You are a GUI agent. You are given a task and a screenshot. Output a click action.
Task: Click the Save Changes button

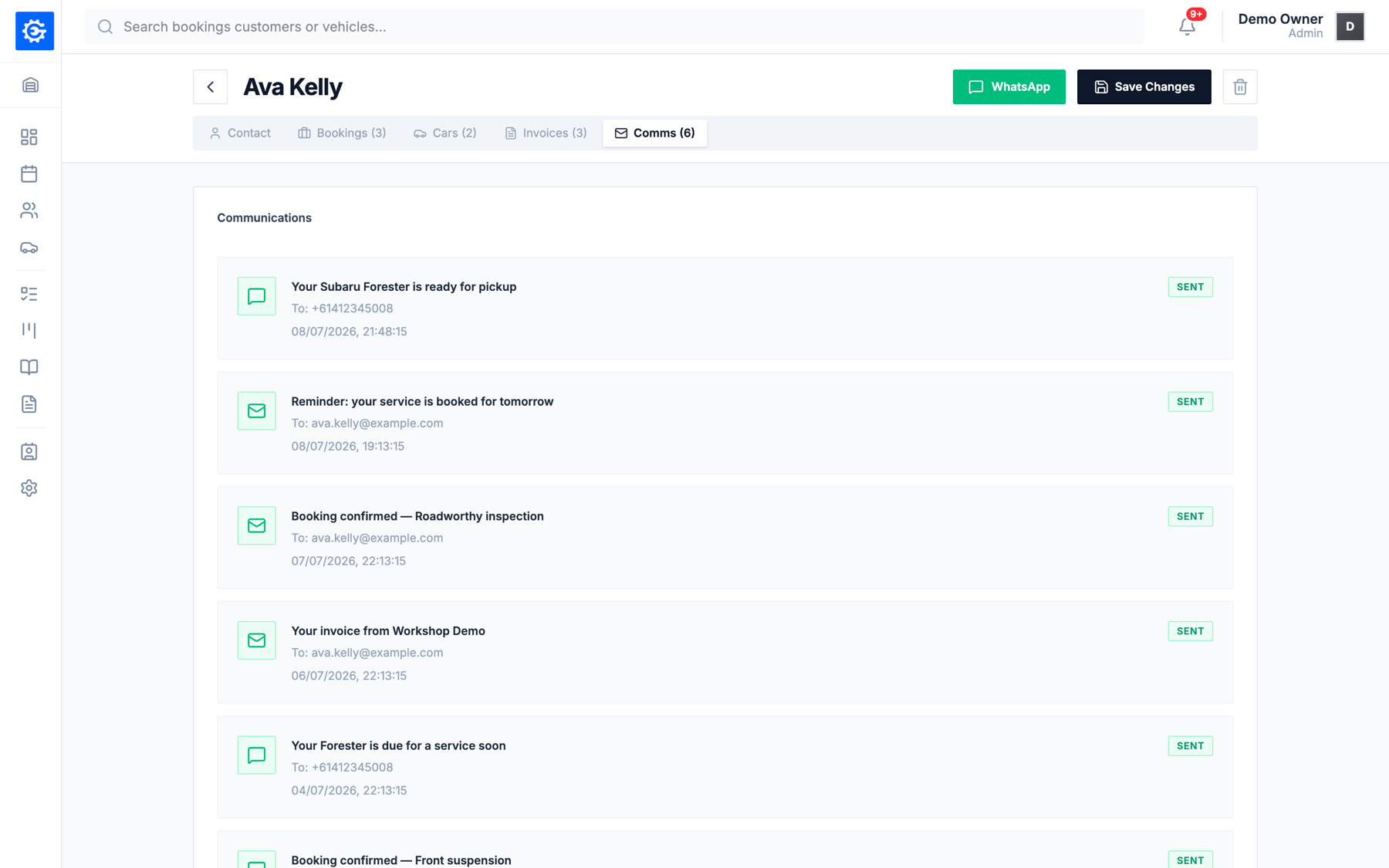tap(1144, 87)
